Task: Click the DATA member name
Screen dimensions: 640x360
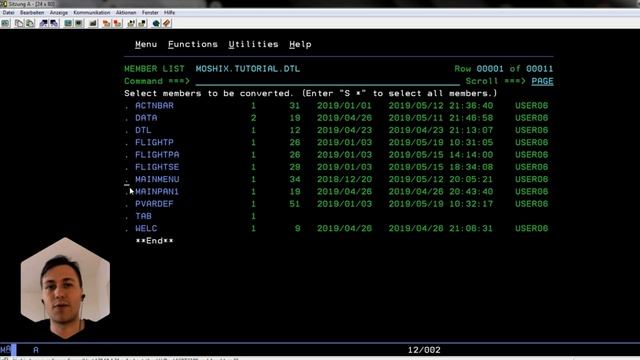Action: pos(146,118)
